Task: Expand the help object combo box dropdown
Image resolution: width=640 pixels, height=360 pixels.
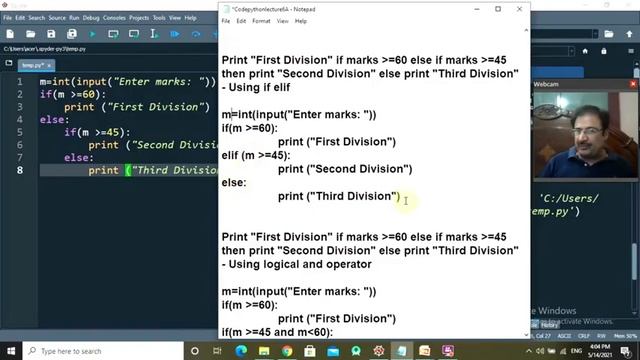Action: (571, 51)
